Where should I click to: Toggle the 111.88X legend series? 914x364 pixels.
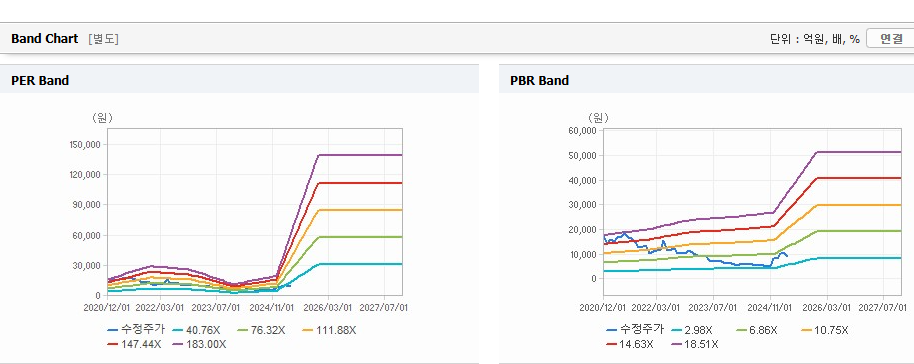(x=329, y=330)
